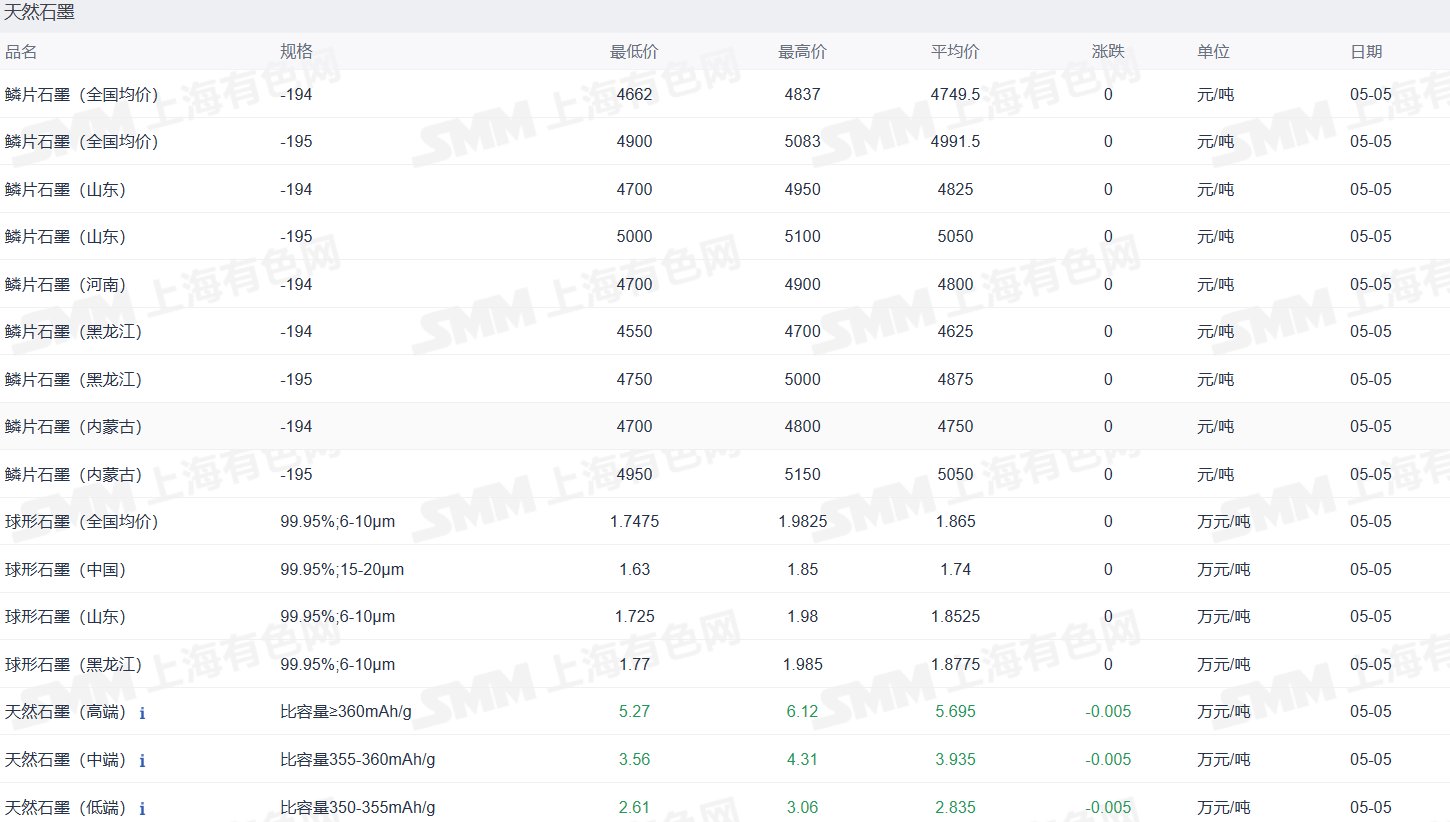This screenshot has height=822, width=1450.
Task: Select highest price 5150 in 内蒙古 row
Action: (x=802, y=474)
